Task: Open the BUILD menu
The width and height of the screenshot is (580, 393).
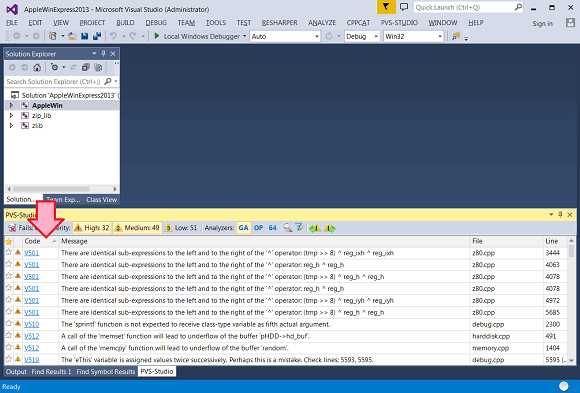Action: coord(125,23)
